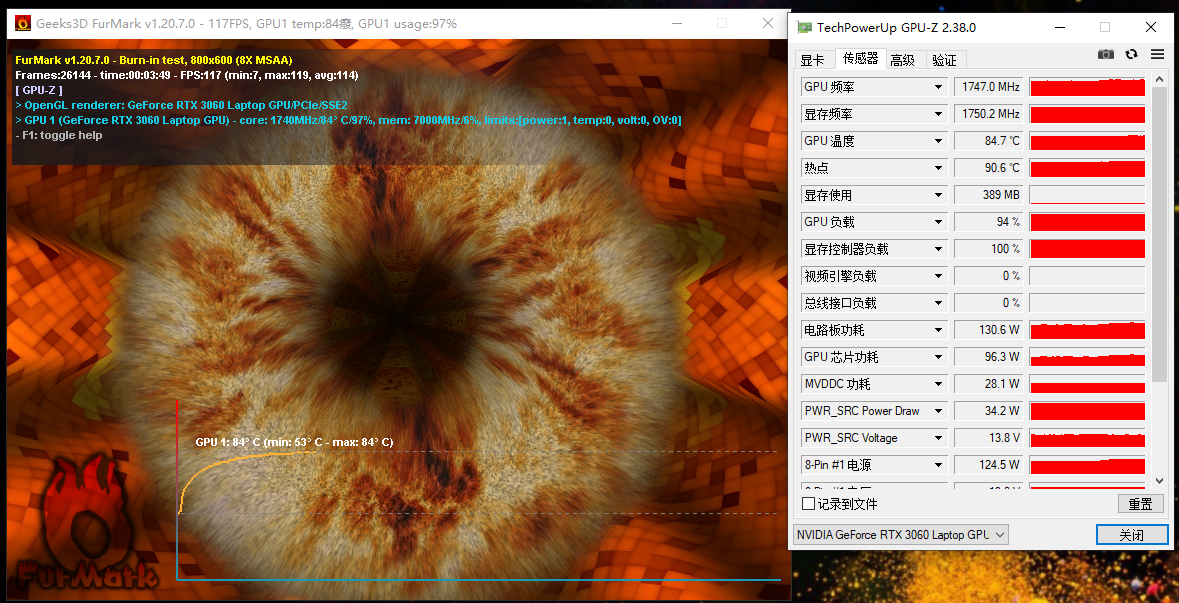Viewport: 1179px width, 603px height.
Task: Click the refresh sensors icon in GPU-Z
Action: [x=1131, y=55]
